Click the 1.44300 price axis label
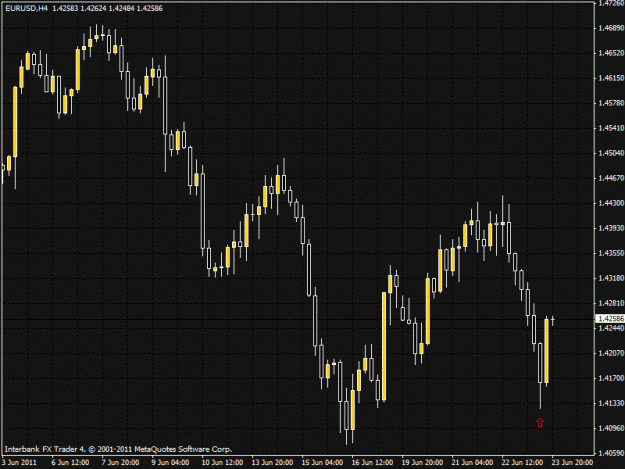The image size is (625, 469). click(x=611, y=203)
